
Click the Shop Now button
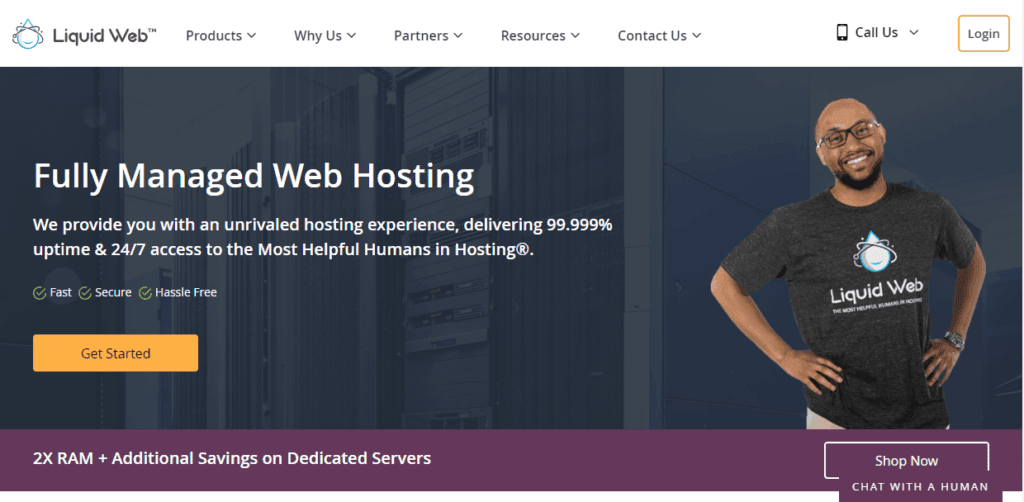click(x=906, y=460)
